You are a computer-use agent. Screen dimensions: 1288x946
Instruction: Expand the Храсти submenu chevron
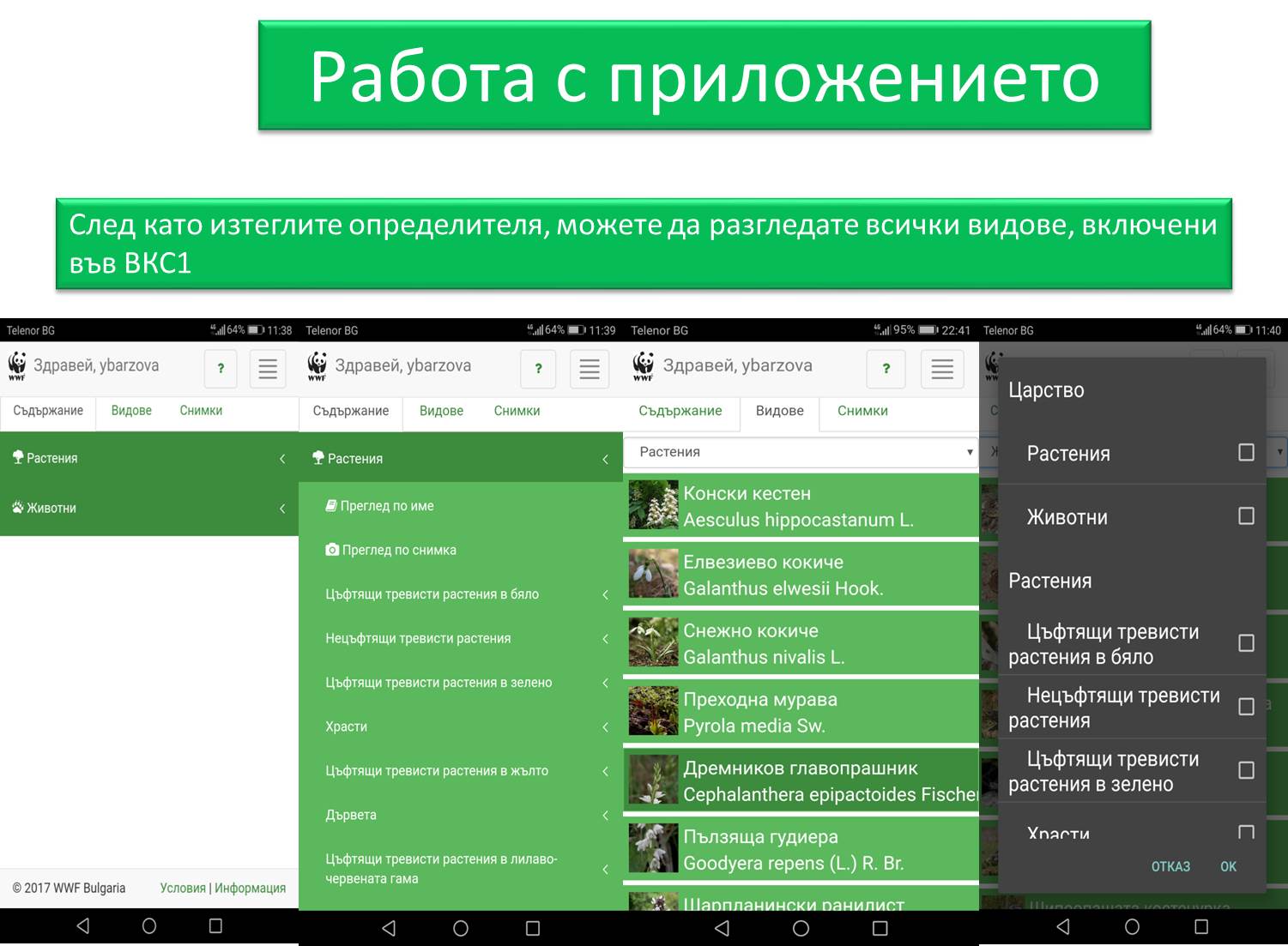click(x=605, y=727)
